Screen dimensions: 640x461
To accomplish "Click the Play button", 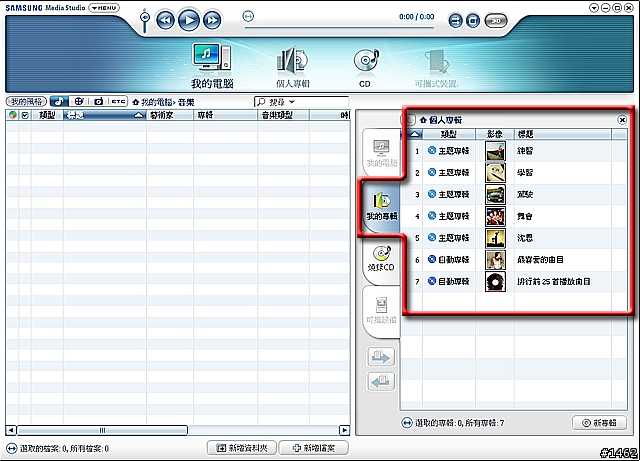I will (x=189, y=20).
